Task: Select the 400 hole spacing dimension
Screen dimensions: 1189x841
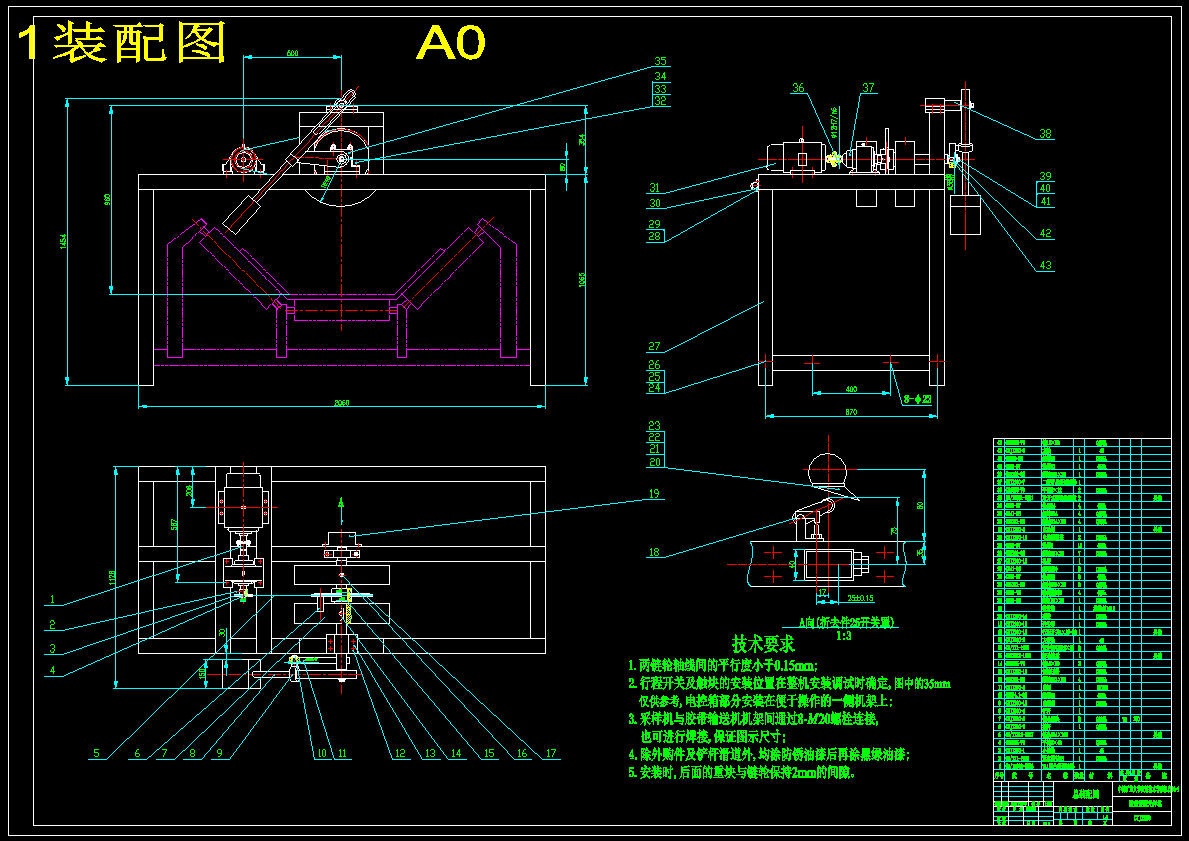Action: point(851,389)
